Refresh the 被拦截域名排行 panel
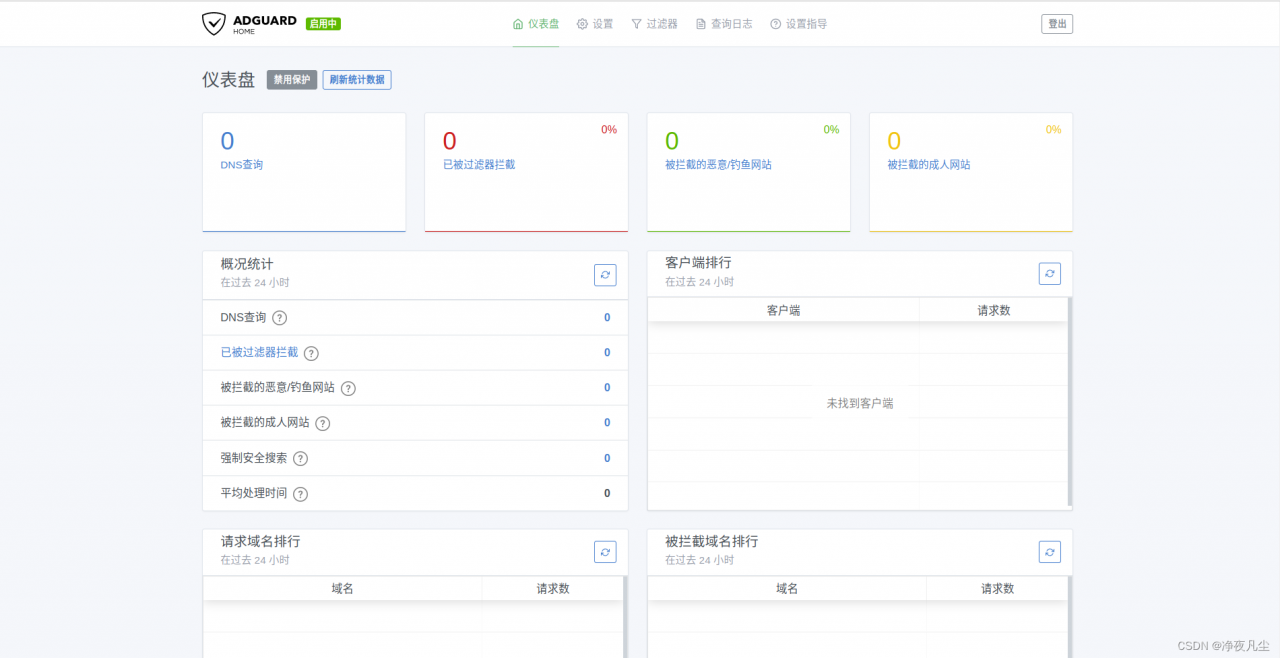Screen dimensions: 1280x658 [x=1049, y=552]
